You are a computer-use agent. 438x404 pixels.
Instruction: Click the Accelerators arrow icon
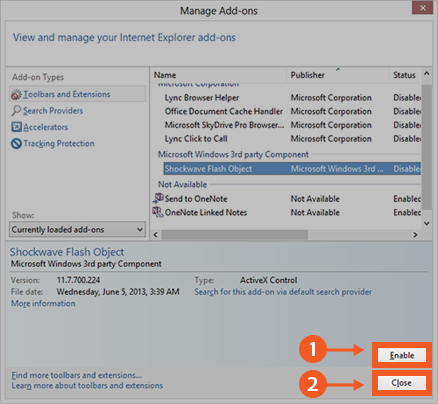16,127
